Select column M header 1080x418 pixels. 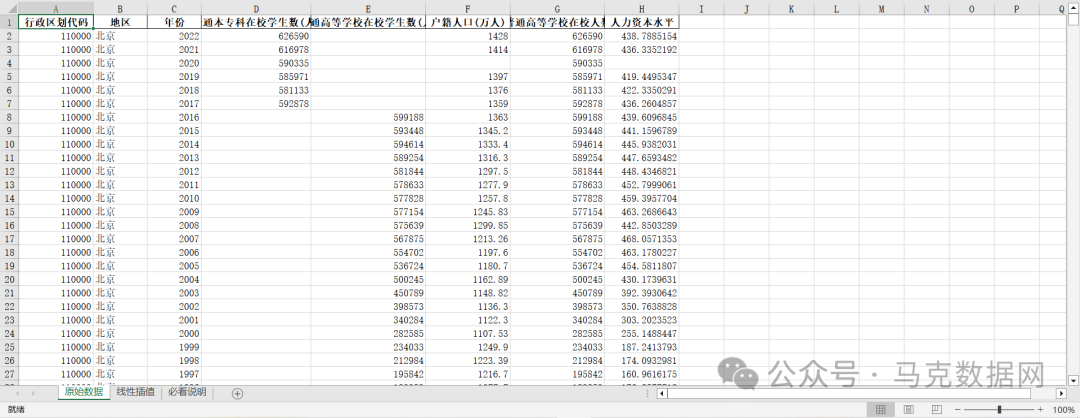(880, 8)
